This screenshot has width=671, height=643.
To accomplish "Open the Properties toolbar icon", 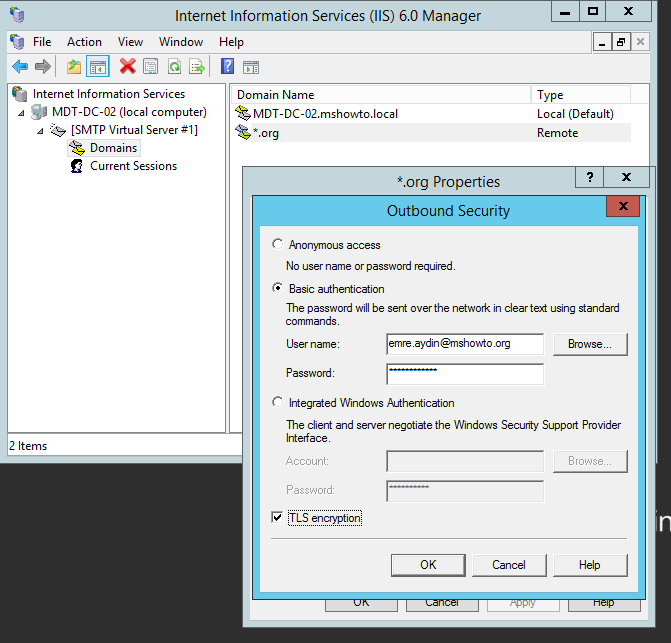I will click(151, 66).
